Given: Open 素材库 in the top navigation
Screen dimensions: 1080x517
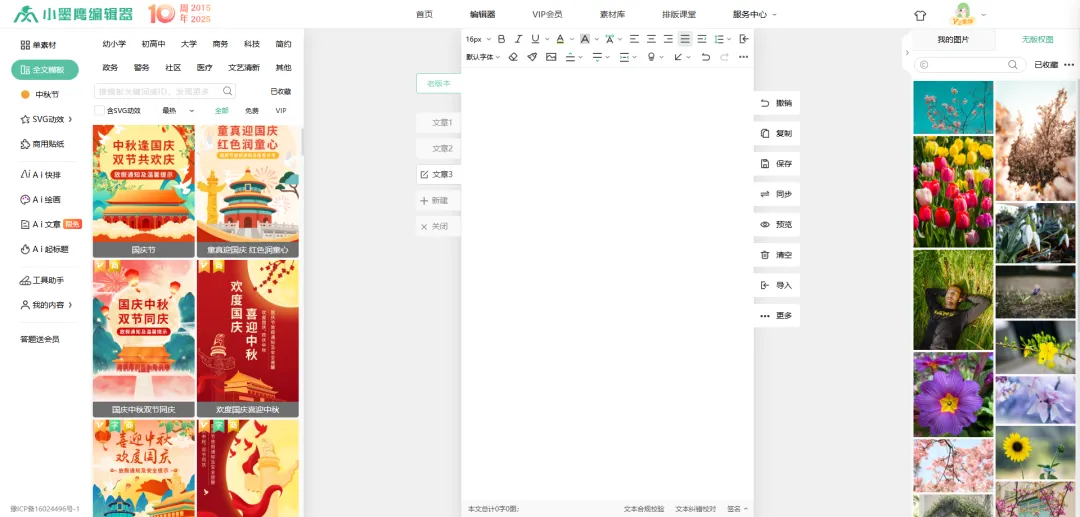Looking at the screenshot, I should (612, 15).
